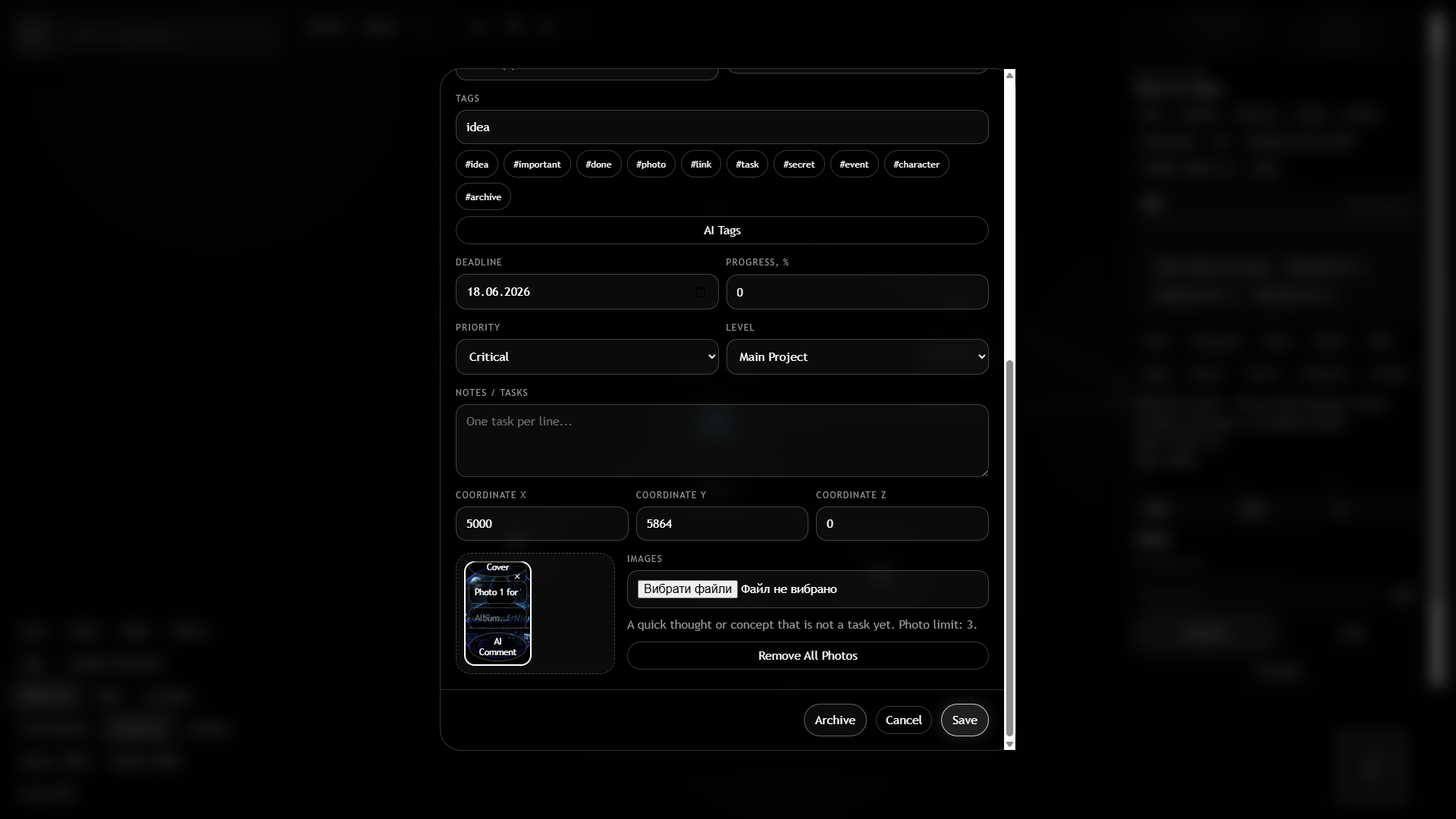Toggle the #character tag chip

[x=916, y=165]
